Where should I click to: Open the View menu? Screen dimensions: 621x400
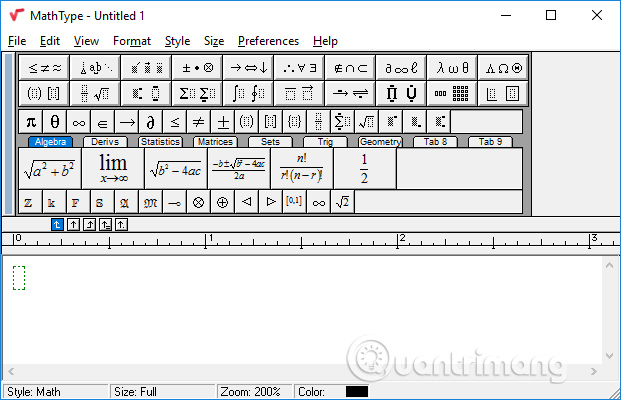[86, 41]
